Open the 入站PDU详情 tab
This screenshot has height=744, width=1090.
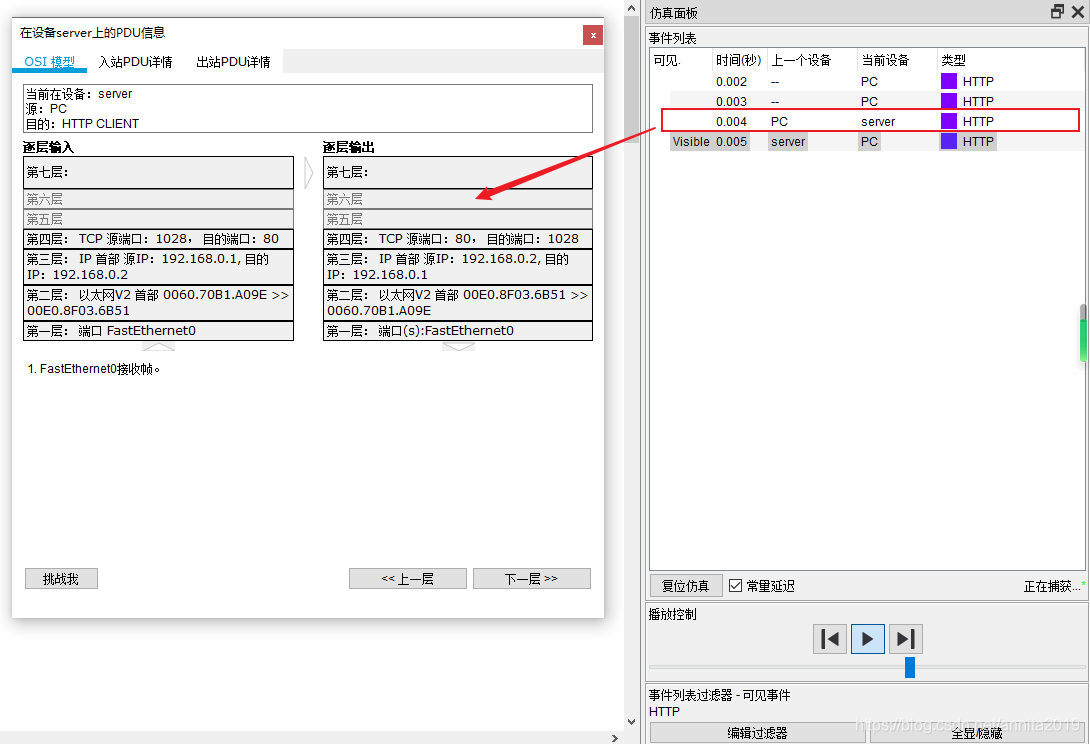point(136,61)
